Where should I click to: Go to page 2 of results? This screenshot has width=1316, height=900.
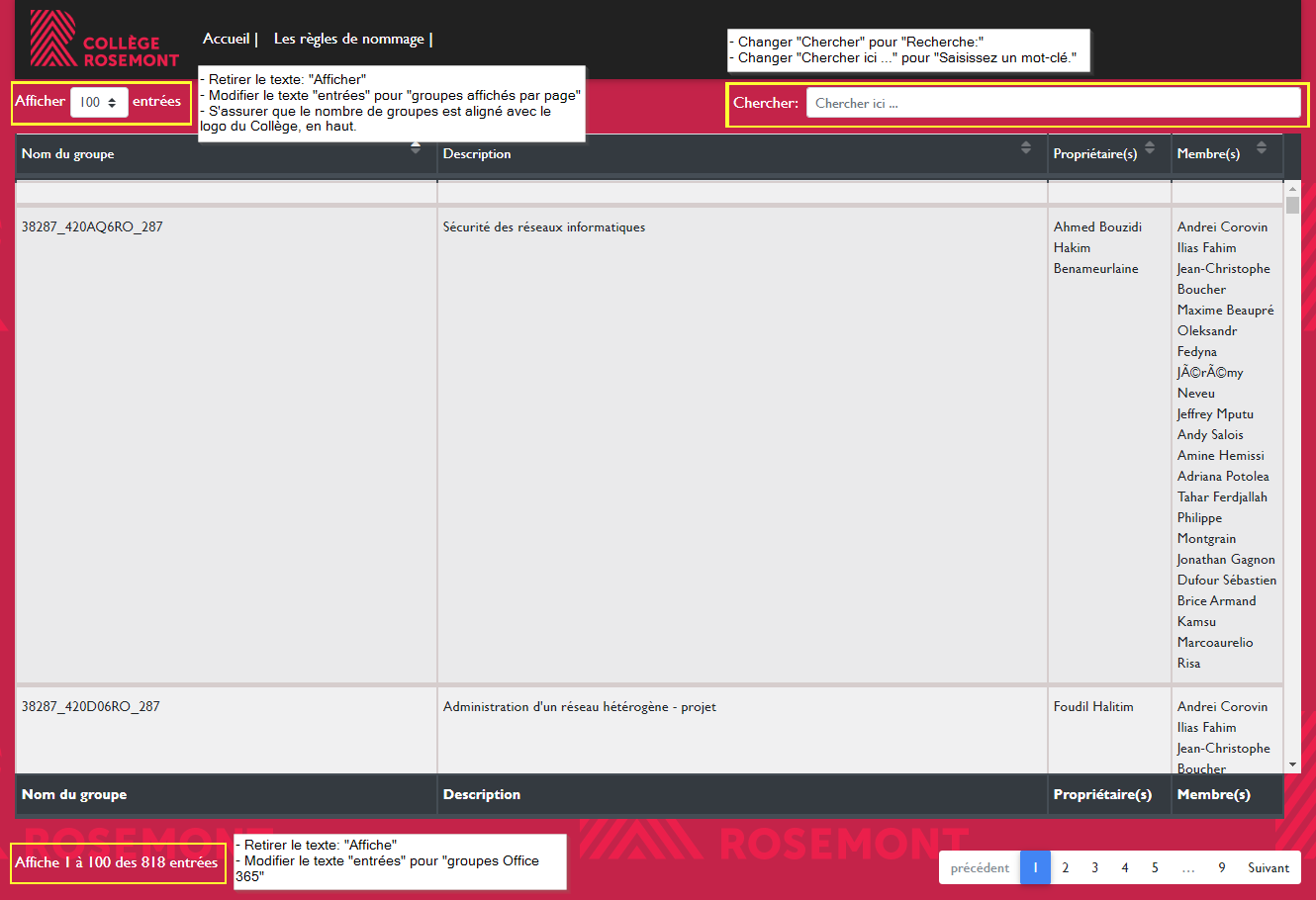tap(1065, 867)
